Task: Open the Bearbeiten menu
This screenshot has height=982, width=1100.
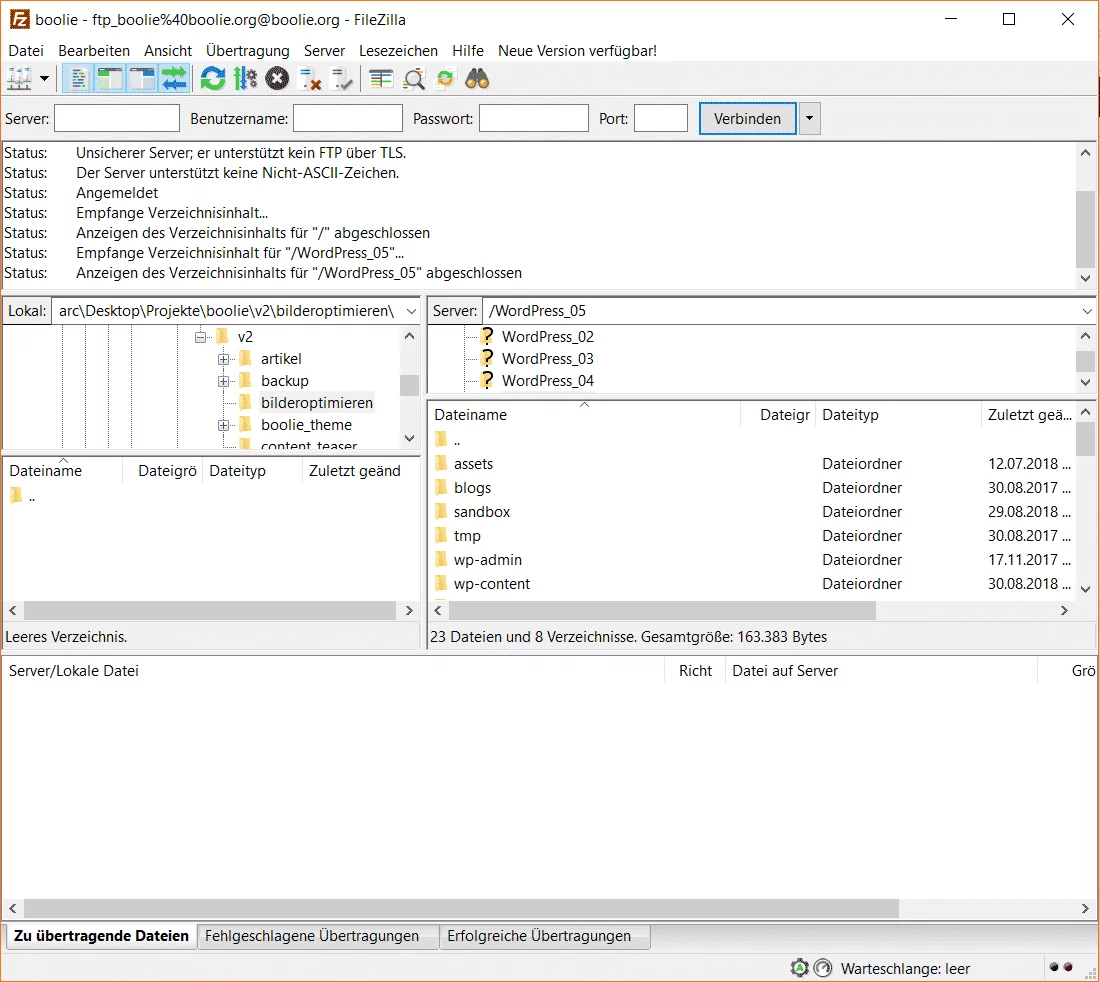Action: [x=94, y=51]
